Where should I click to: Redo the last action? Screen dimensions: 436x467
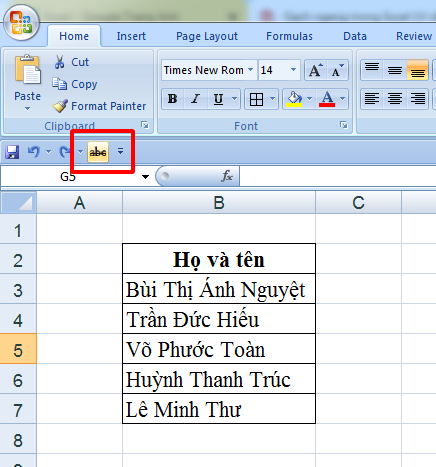[65, 152]
